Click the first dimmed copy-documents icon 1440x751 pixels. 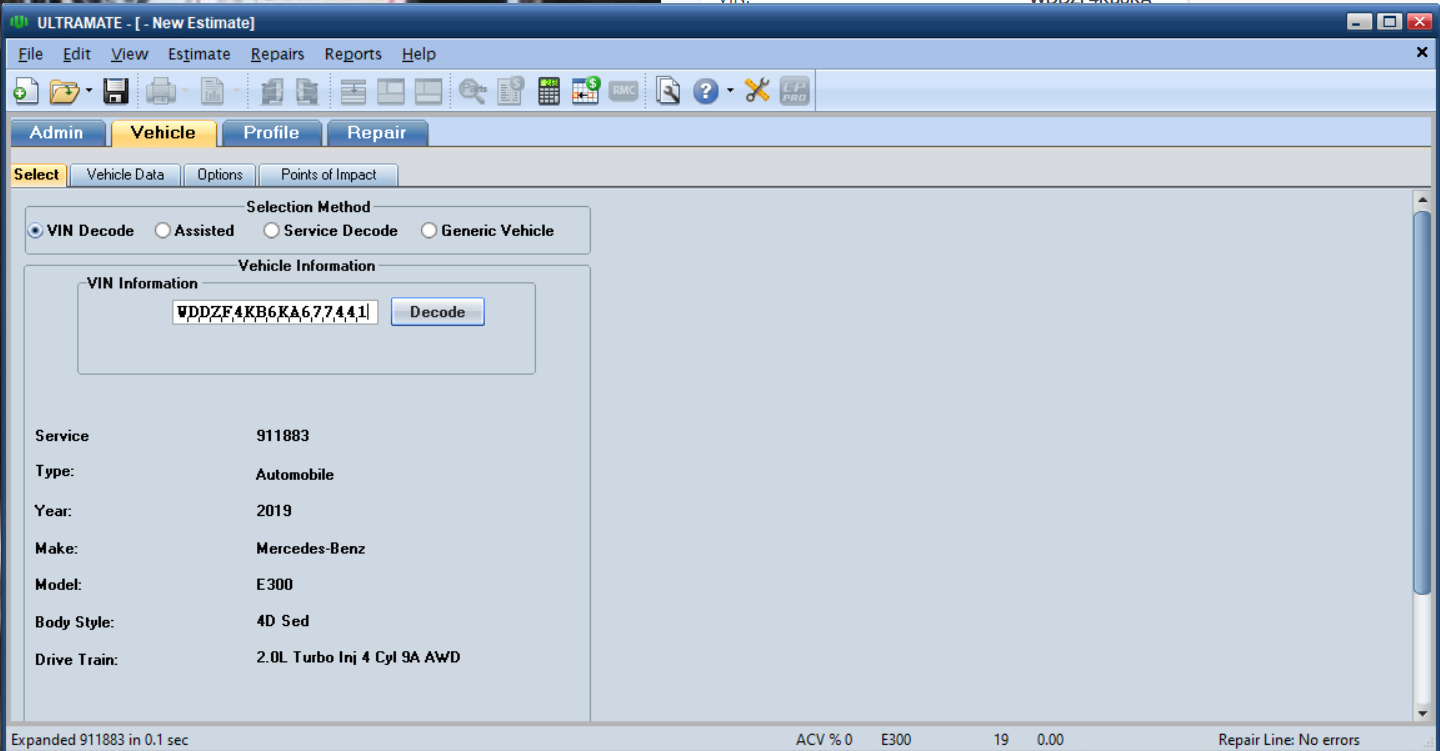point(271,92)
